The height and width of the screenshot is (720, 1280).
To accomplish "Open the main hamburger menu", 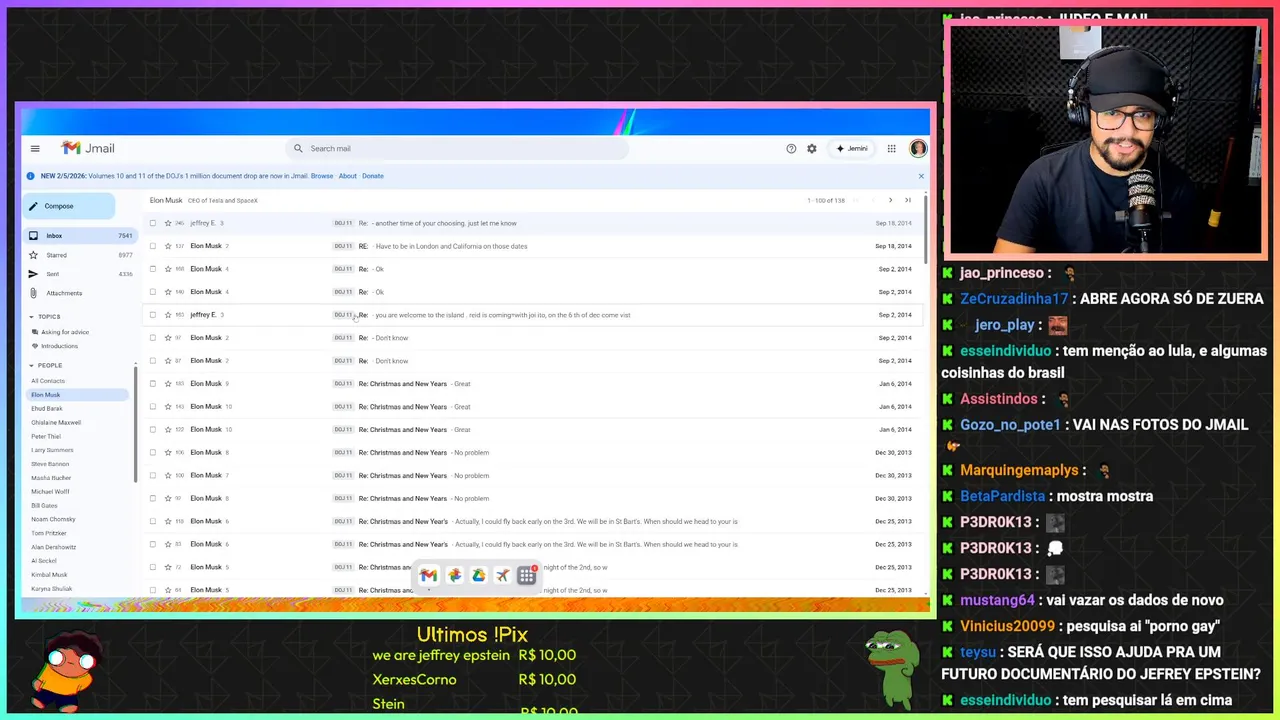I will pyautogui.click(x=35, y=149).
